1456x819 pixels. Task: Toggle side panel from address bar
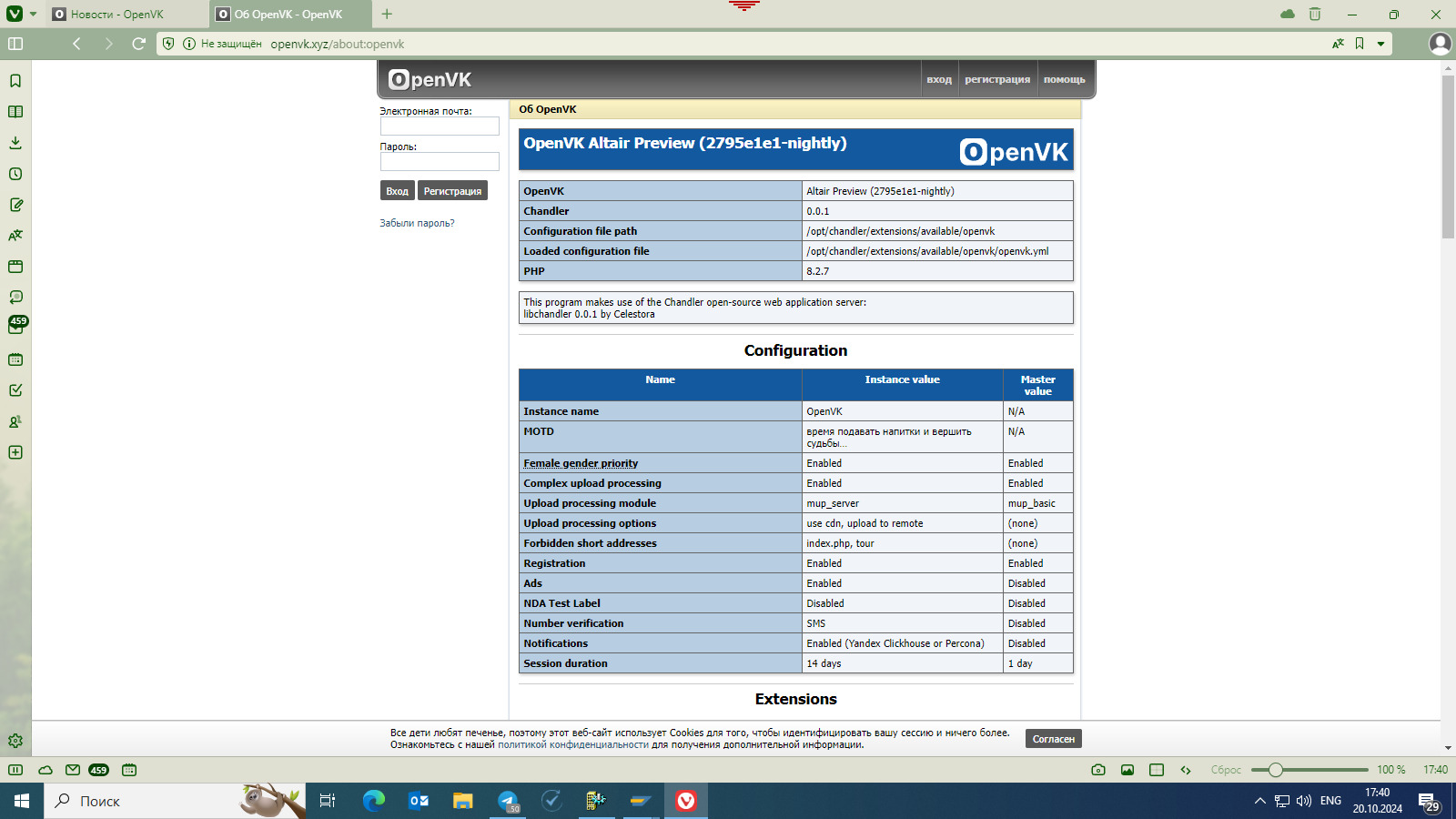click(x=15, y=44)
